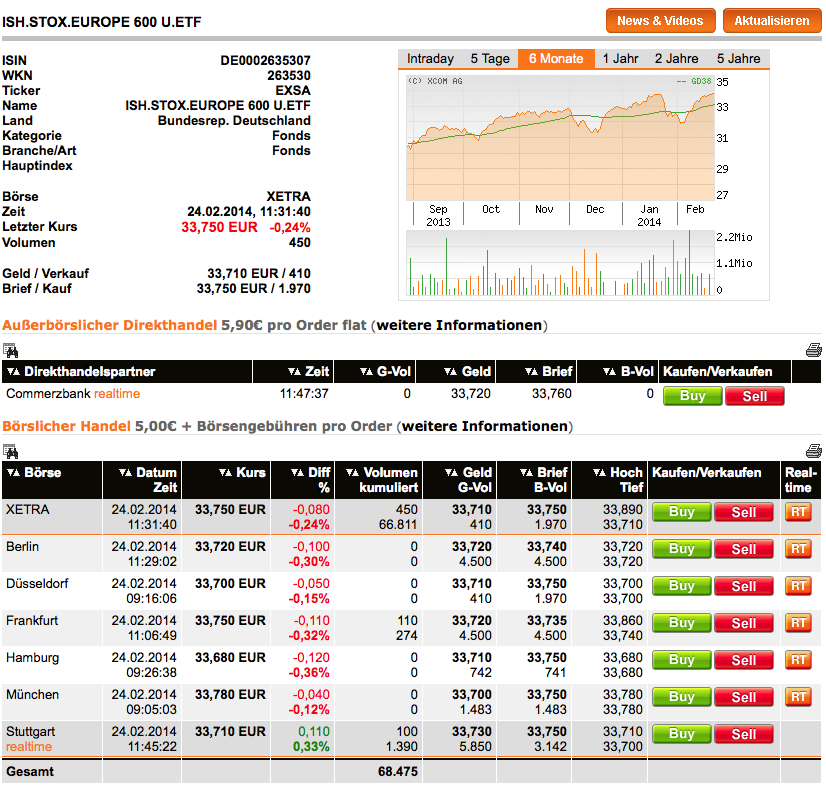Click printer icon above Direkthandel table

tap(814, 350)
